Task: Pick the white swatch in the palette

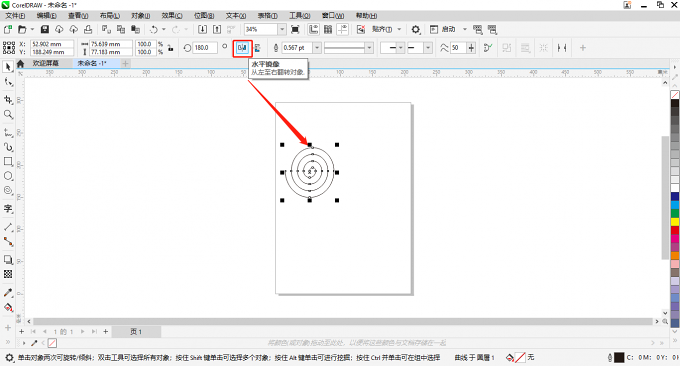Action: point(675,188)
